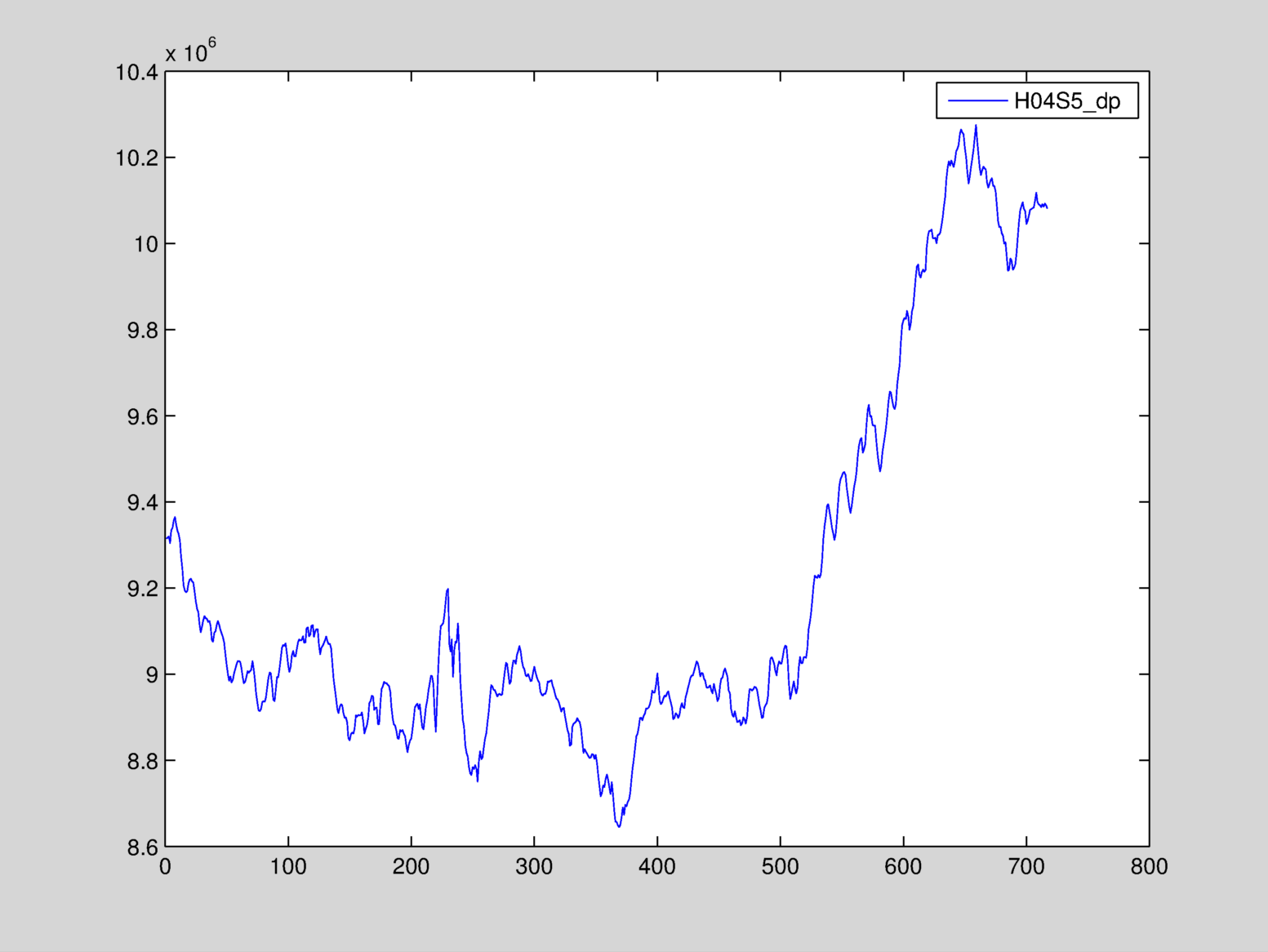Select the x-axis tick label 400
This screenshot has width=1268, height=952.
(x=657, y=867)
